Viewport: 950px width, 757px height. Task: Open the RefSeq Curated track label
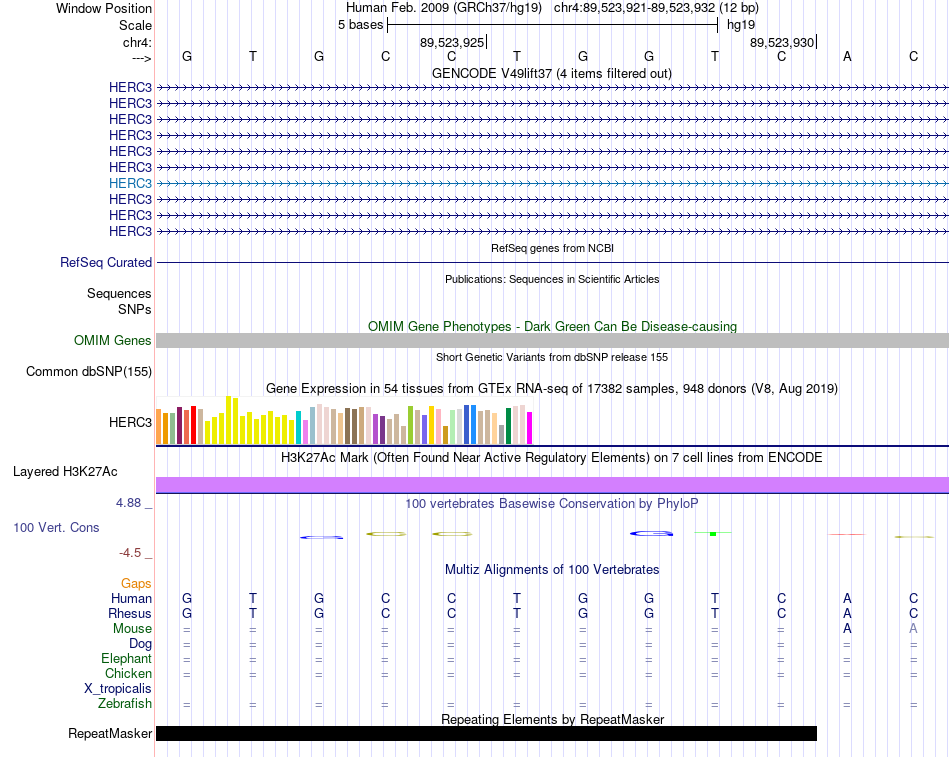pyautogui.click(x=106, y=262)
